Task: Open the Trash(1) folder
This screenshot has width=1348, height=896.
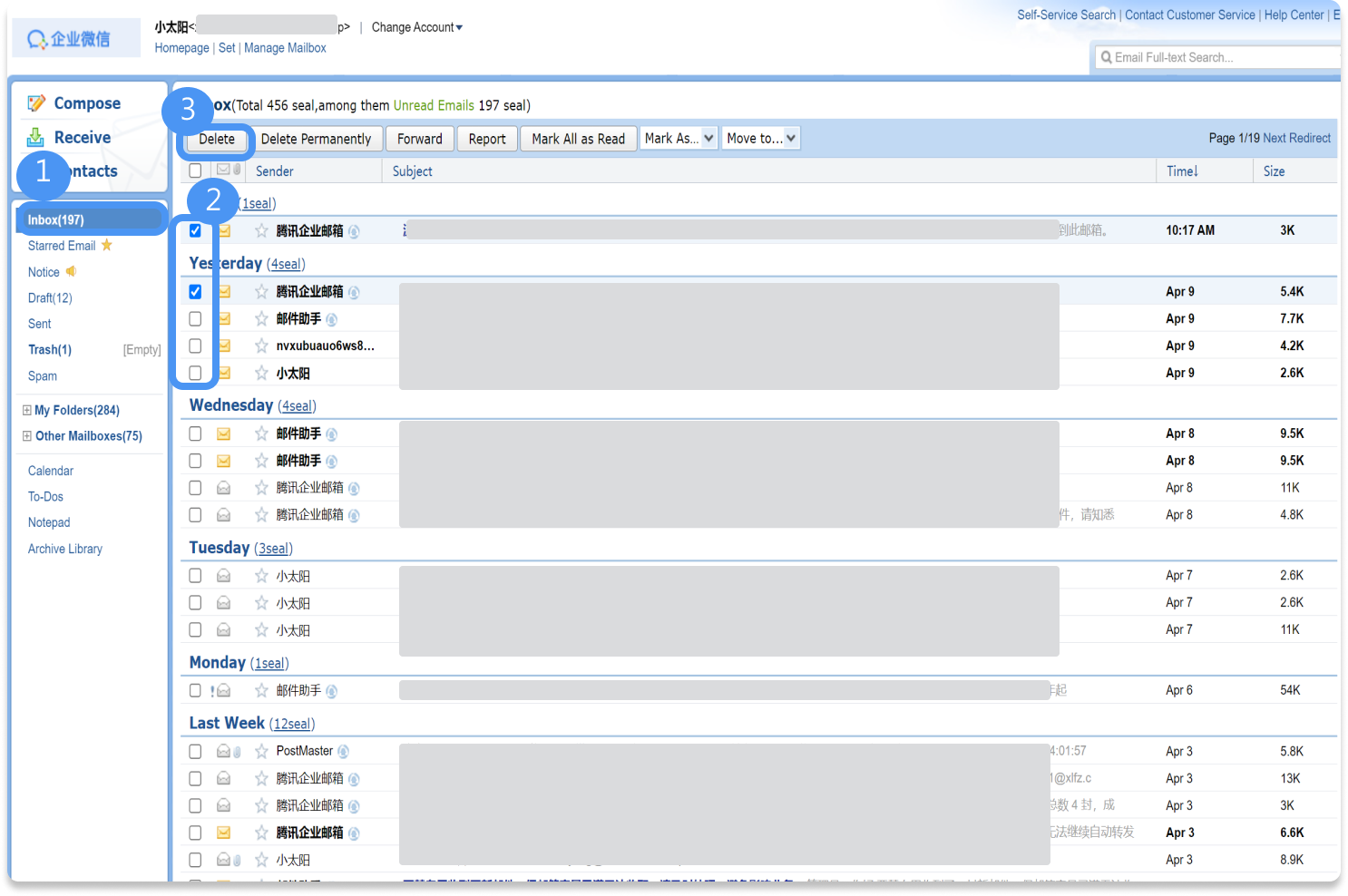Action: [x=50, y=349]
